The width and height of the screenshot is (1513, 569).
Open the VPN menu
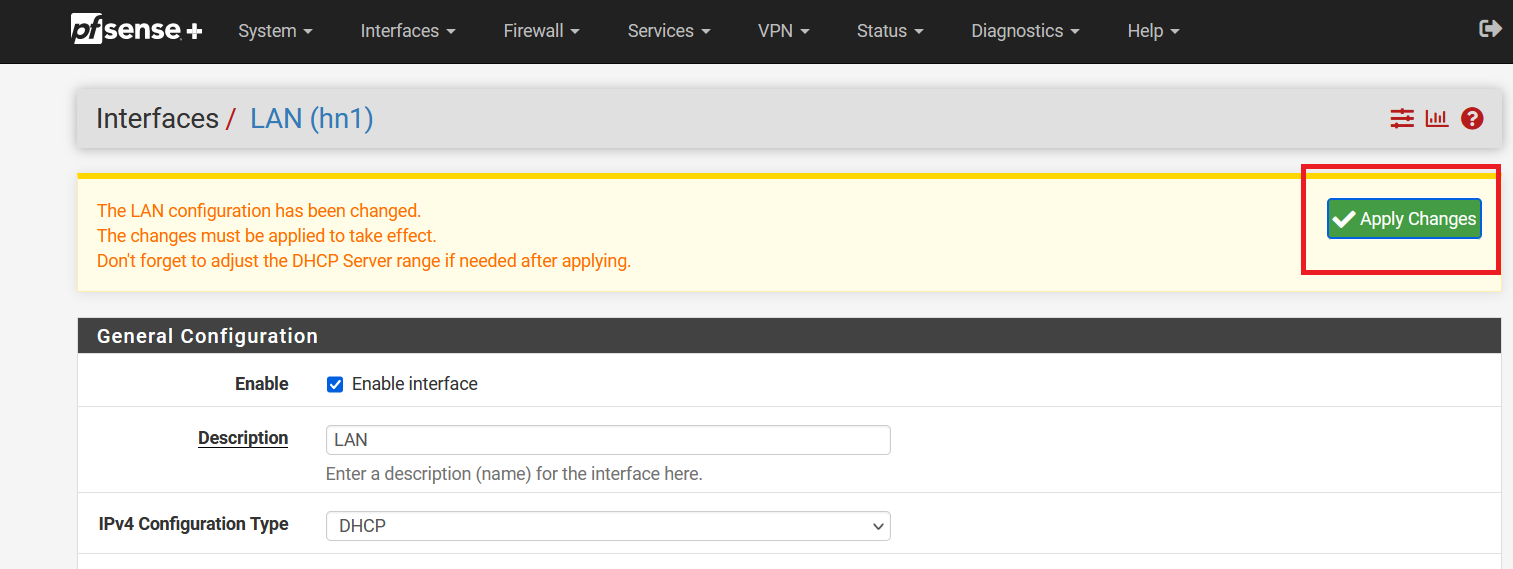783,31
